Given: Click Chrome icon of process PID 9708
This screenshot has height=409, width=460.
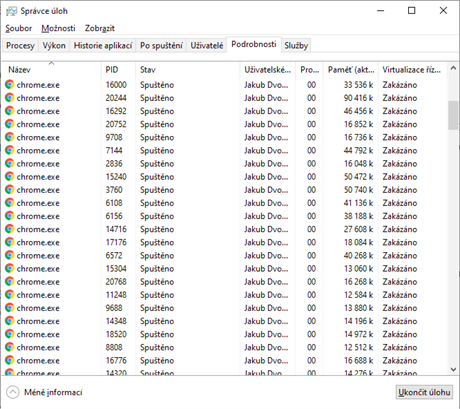Looking at the screenshot, I should point(10,137).
